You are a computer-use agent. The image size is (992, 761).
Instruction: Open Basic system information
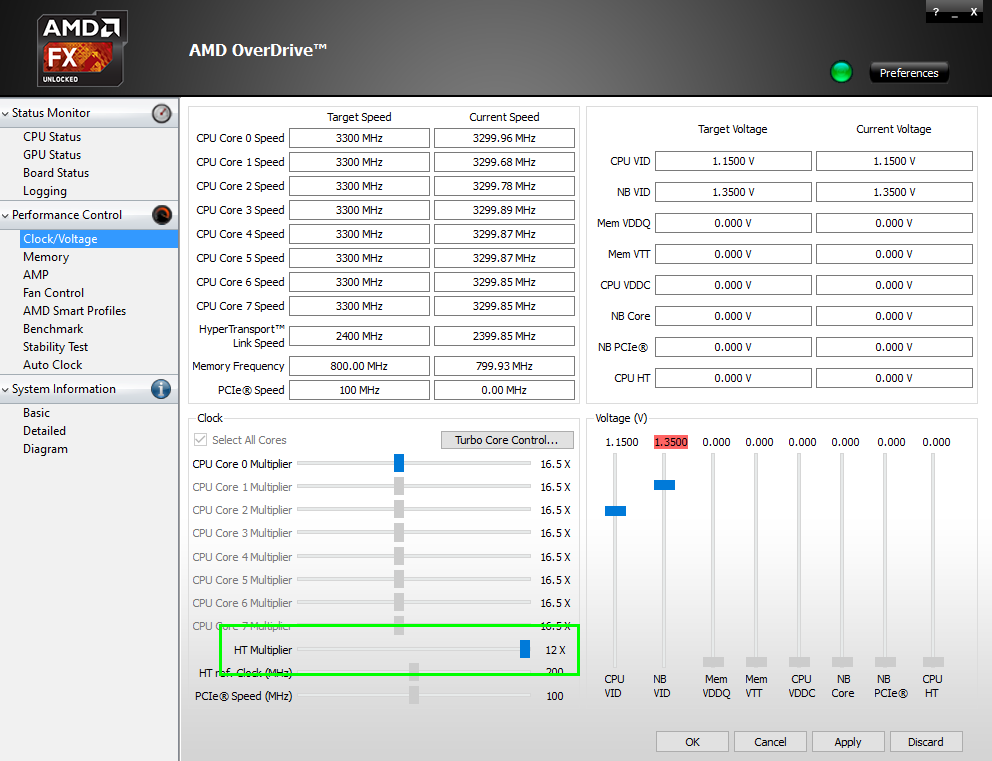click(36, 412)
